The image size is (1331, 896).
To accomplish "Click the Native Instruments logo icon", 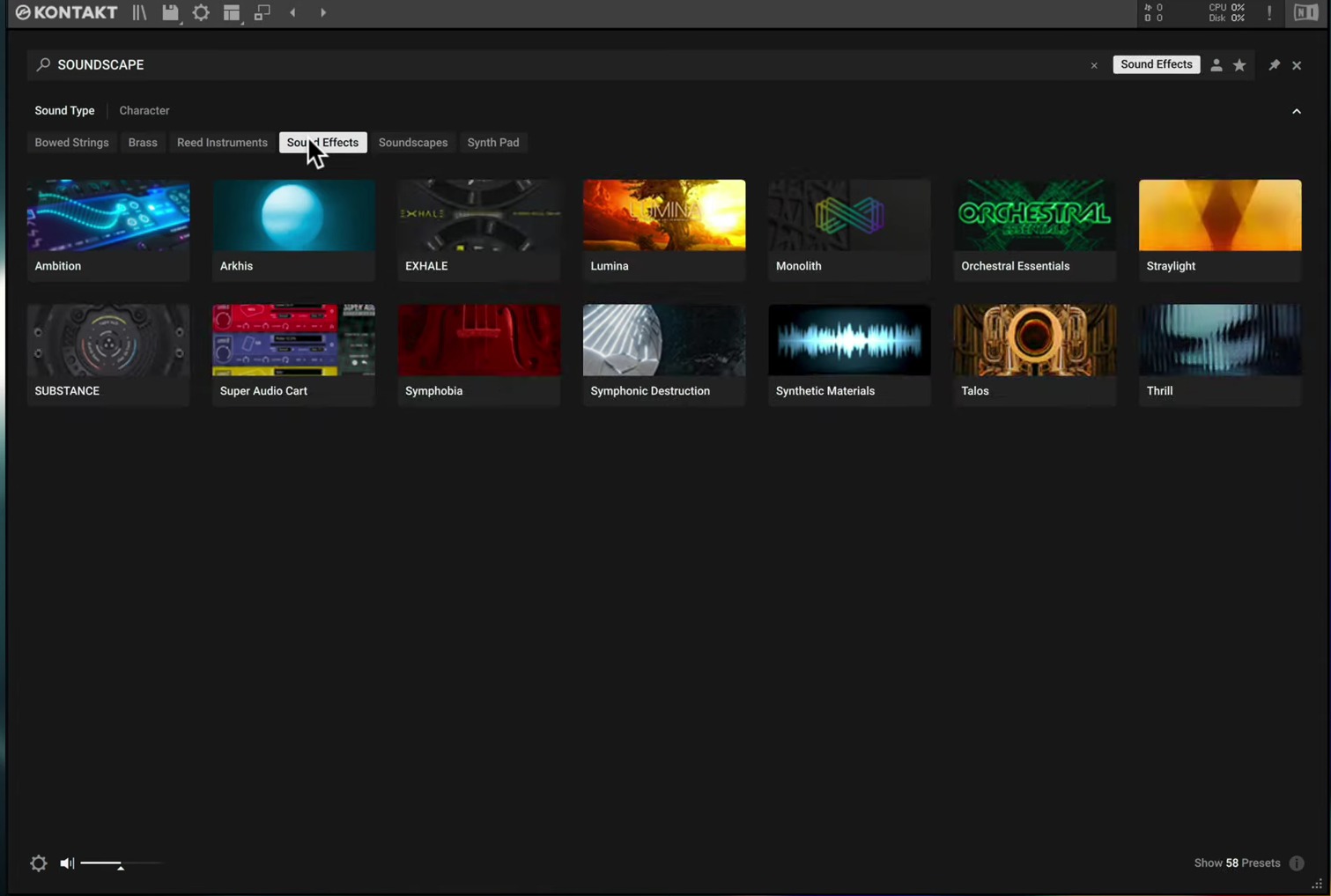I will 1305,12.
